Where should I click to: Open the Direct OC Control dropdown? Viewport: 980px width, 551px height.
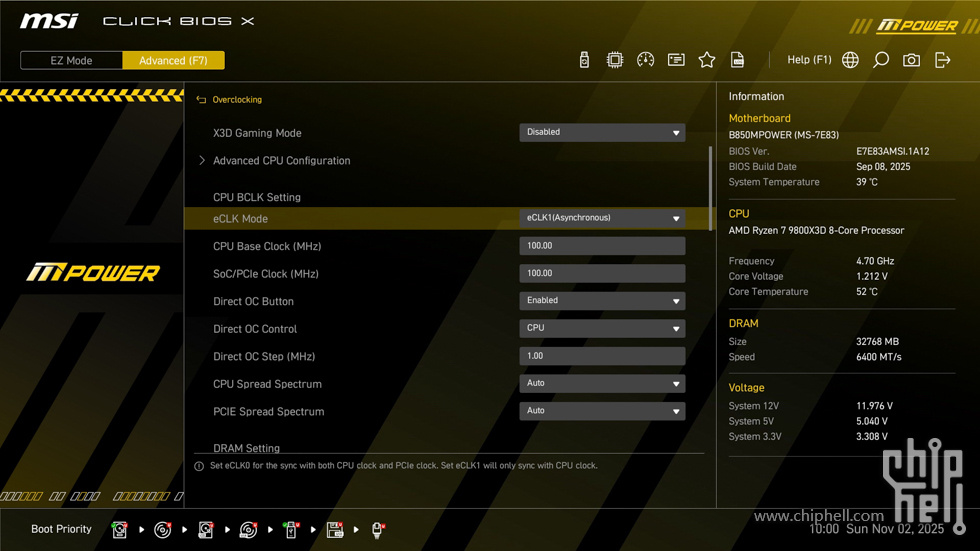click(x=602, y=328)
